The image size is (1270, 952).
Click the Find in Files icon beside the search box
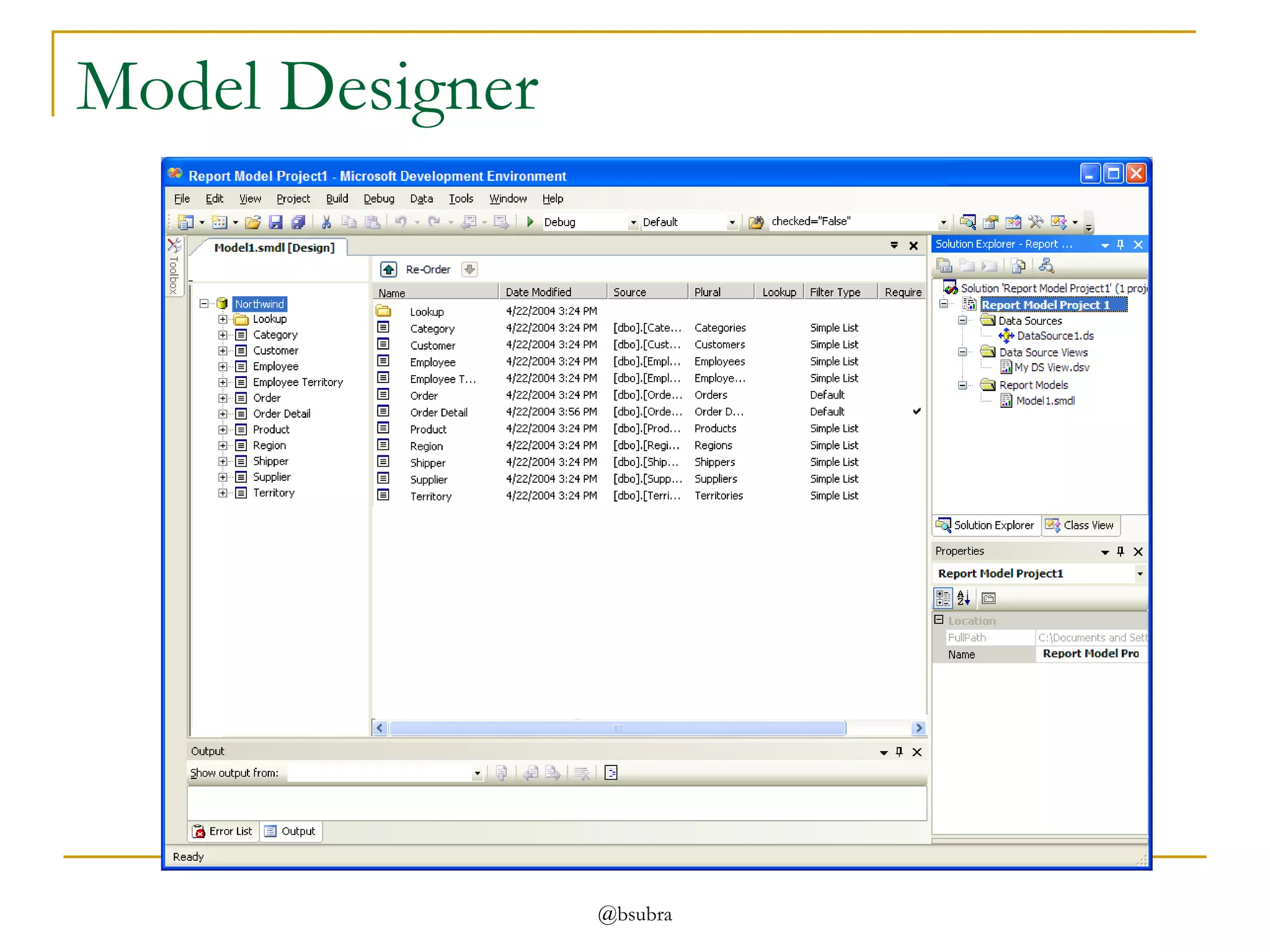point(755,222)
